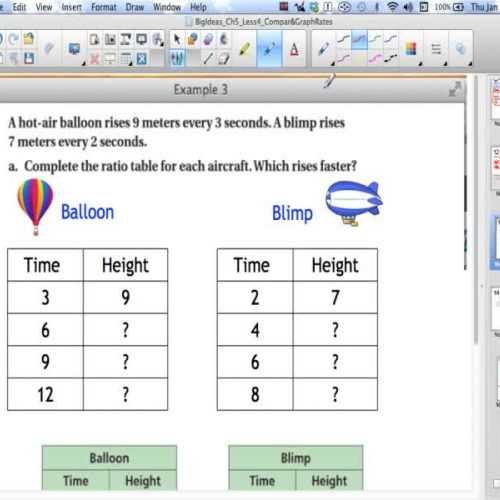This screenshot has height=500, width=500.
Task: Click the battery 100% indicator
Action: click(449, 7)
